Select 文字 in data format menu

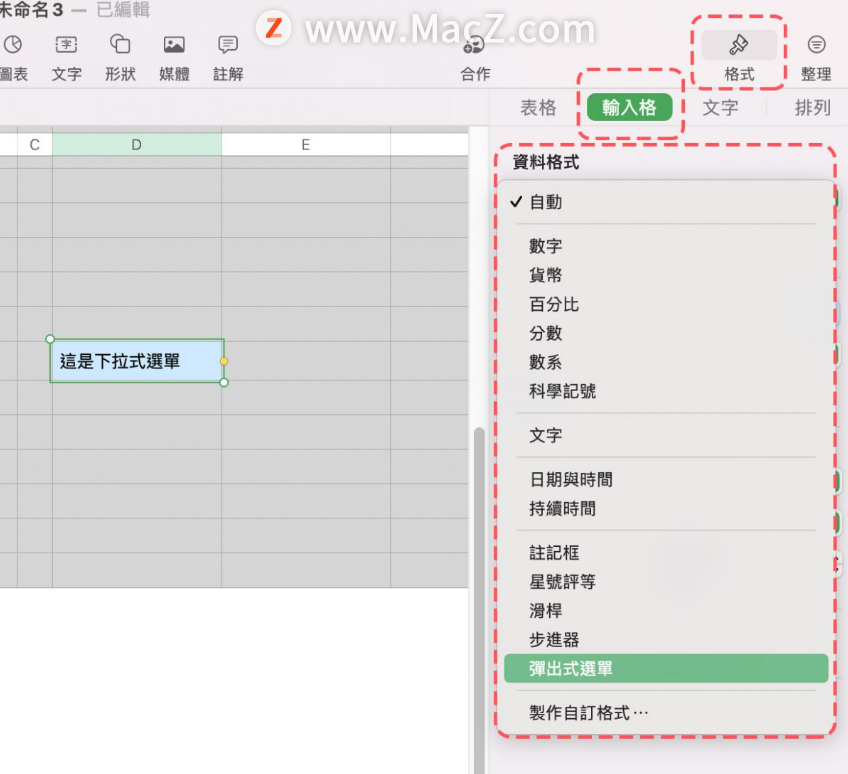click(666, 435)
